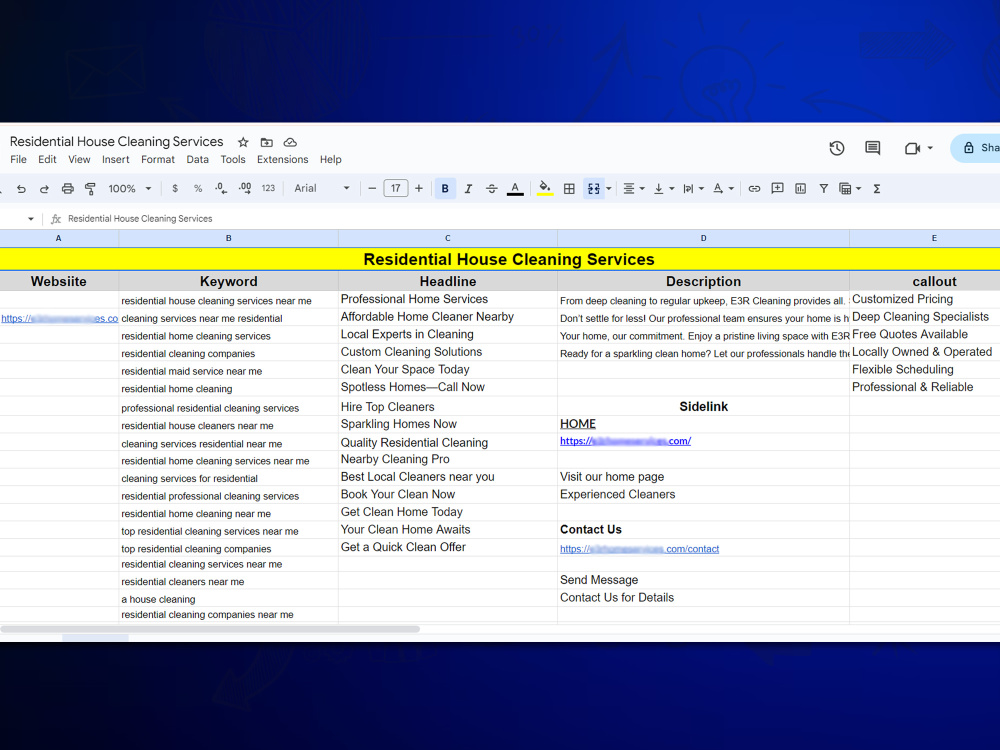
Task: Open the View menu
Action: (x=79, y=159)
